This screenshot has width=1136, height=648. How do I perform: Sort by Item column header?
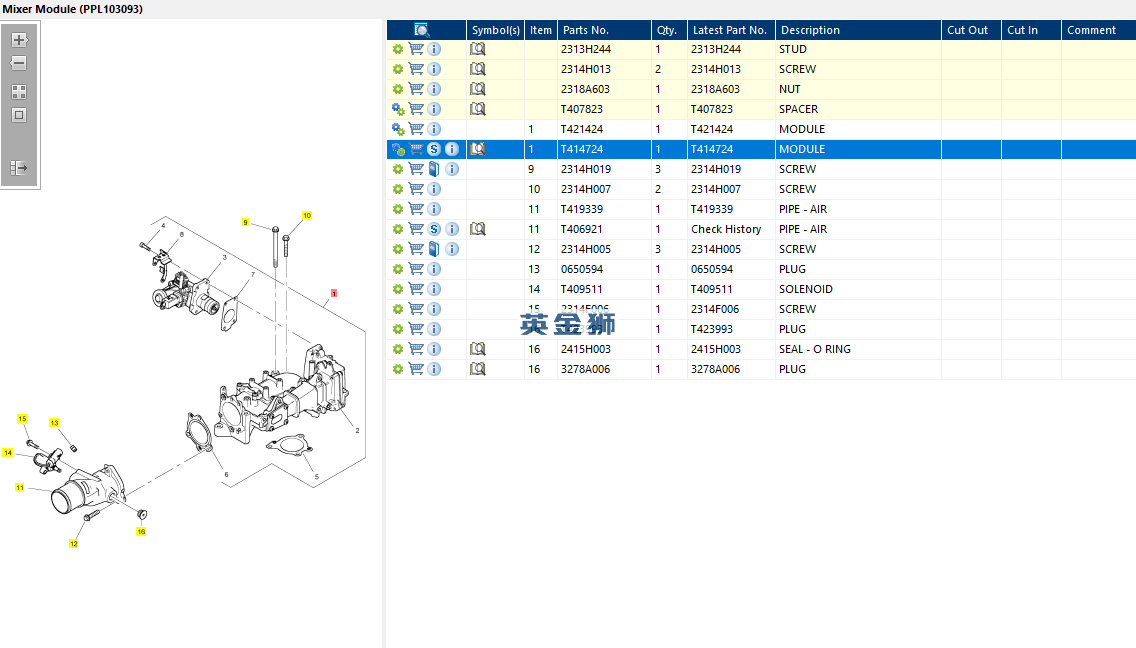540,30
